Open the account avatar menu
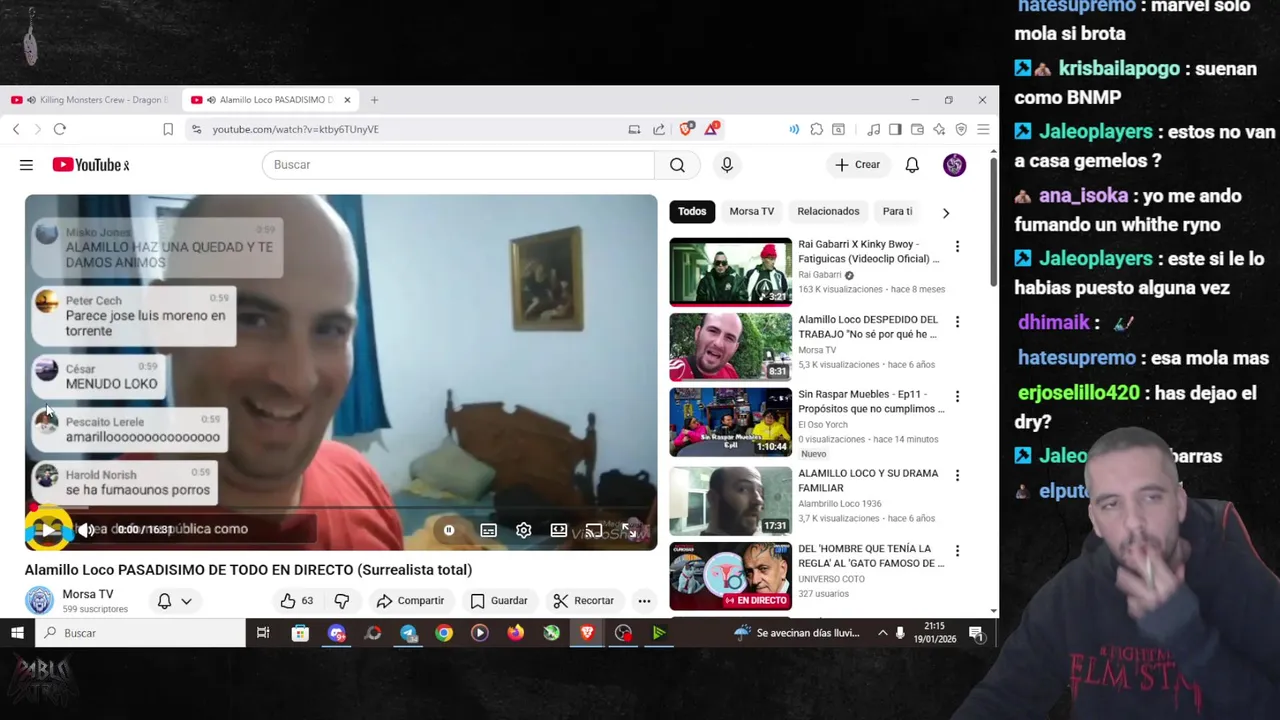1280x720 pixels. (954, 165)
